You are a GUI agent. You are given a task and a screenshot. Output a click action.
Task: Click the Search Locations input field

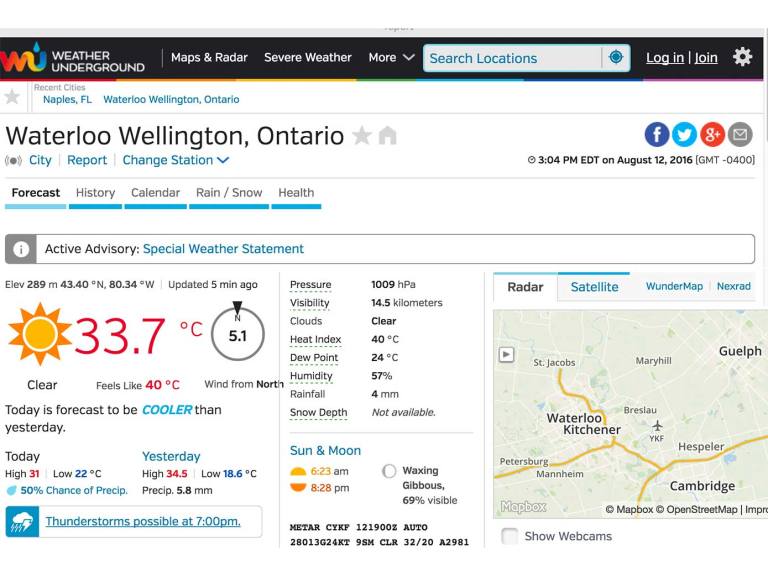tap(512, 58)
